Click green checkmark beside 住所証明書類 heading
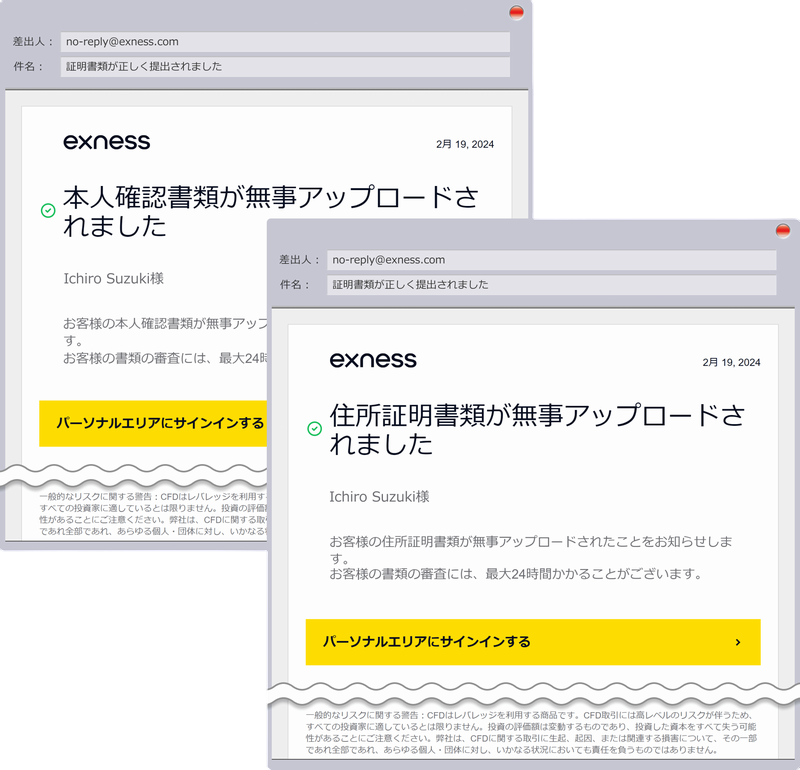The width and height of the screenshot is (800, 770). 314,428
